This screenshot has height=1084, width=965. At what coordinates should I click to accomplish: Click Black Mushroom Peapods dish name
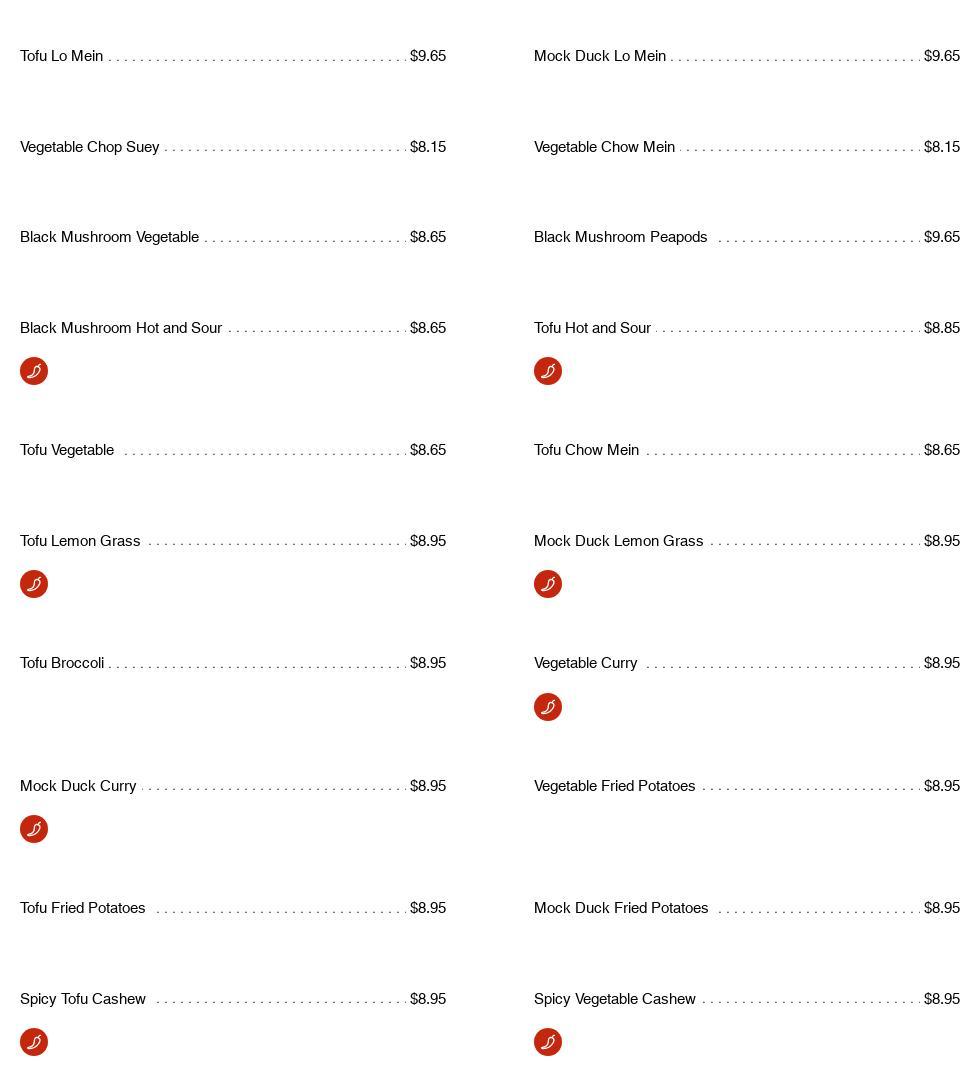(x=620, y=237)
